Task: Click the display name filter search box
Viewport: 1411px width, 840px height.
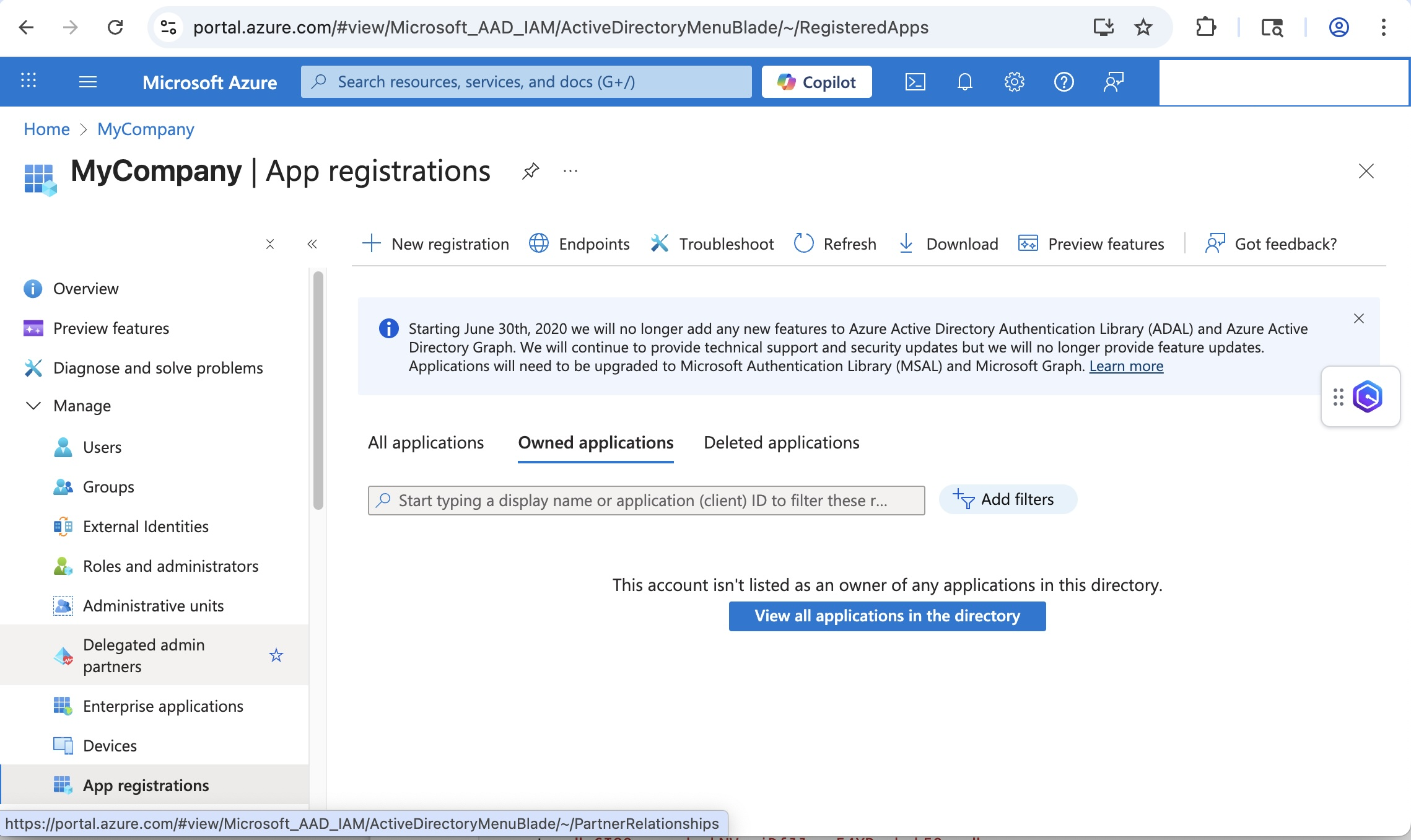Action: pyautogui.click(x=646, y=501)
